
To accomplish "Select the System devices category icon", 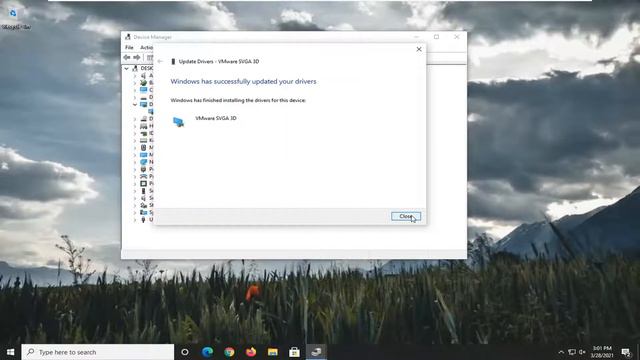I will pos(143,212).
